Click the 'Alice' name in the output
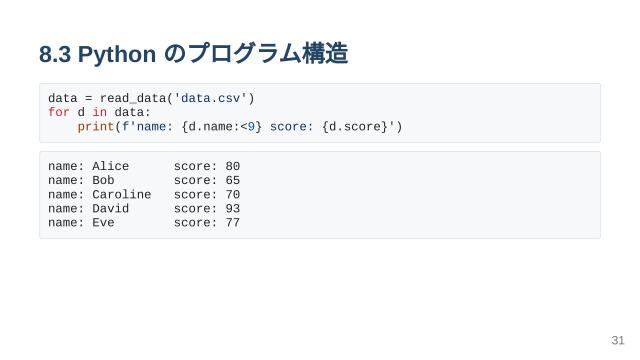Image resolution: width=640 pixels, height=360 pixels. coord(111,166)
